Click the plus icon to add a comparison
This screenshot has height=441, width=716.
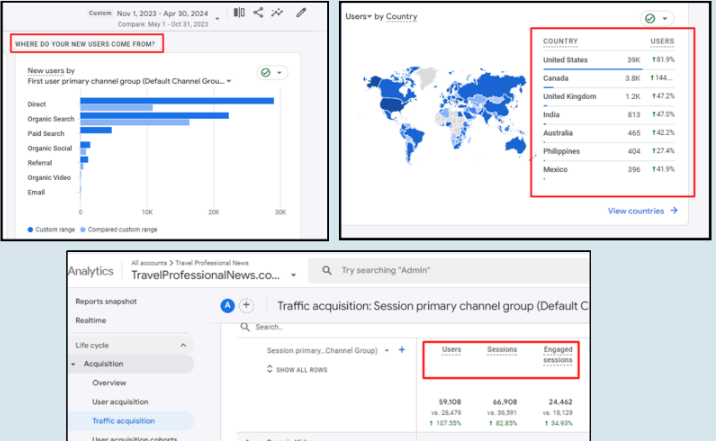246,306
